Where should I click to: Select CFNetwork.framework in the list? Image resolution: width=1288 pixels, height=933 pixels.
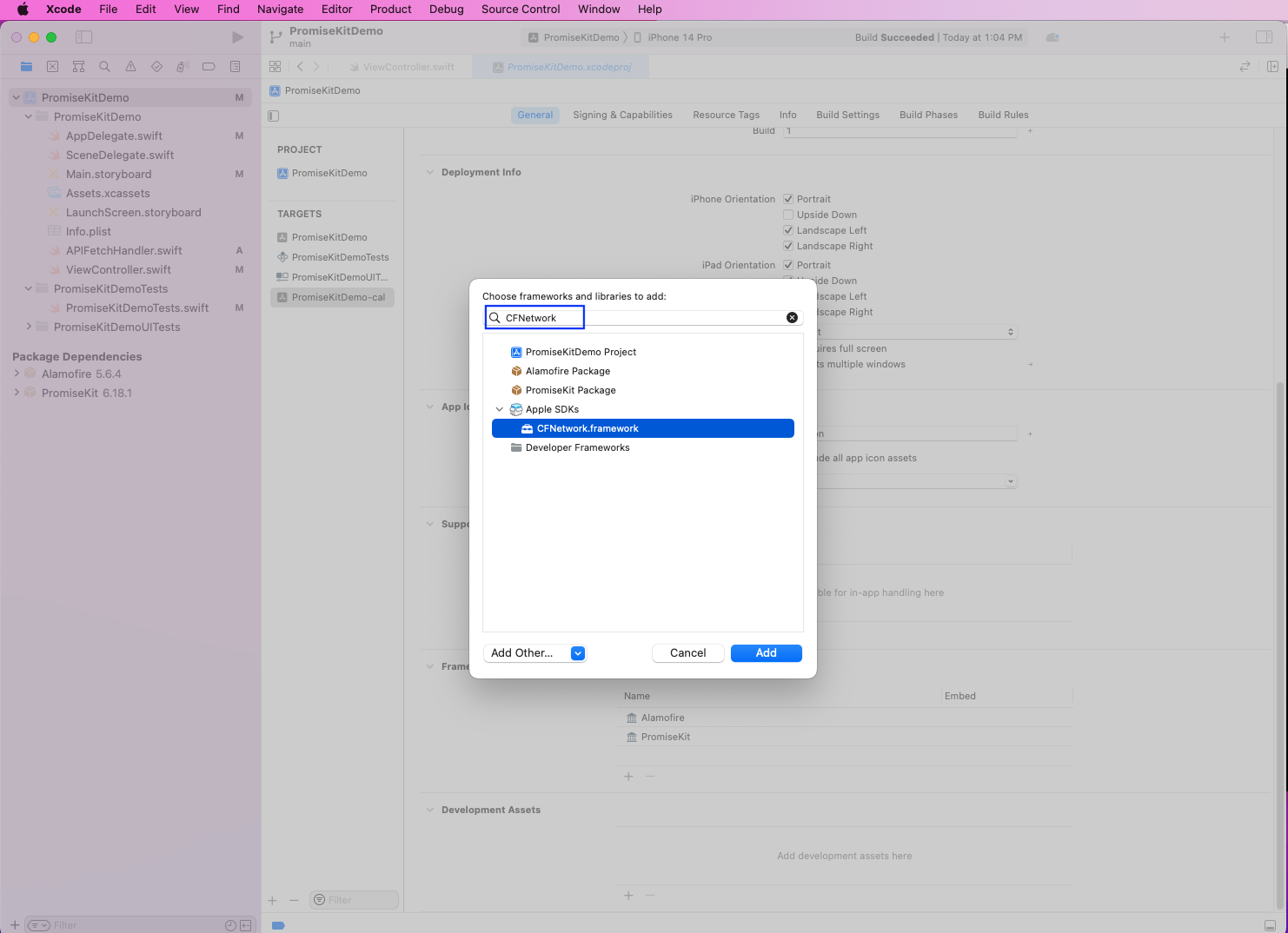pyautogui.click(x=643, y=428)
